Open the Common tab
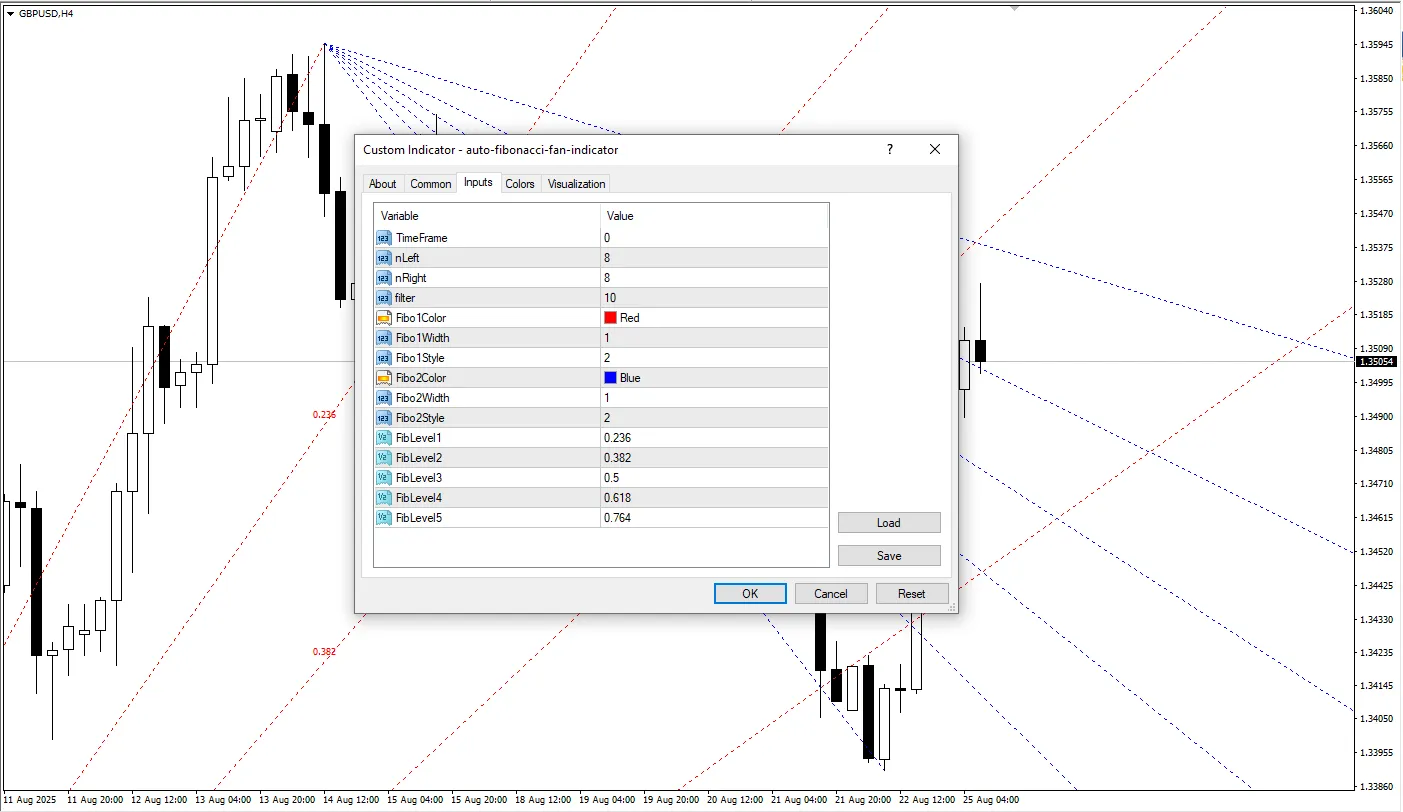1403x812 pixels. pos(430,184)
